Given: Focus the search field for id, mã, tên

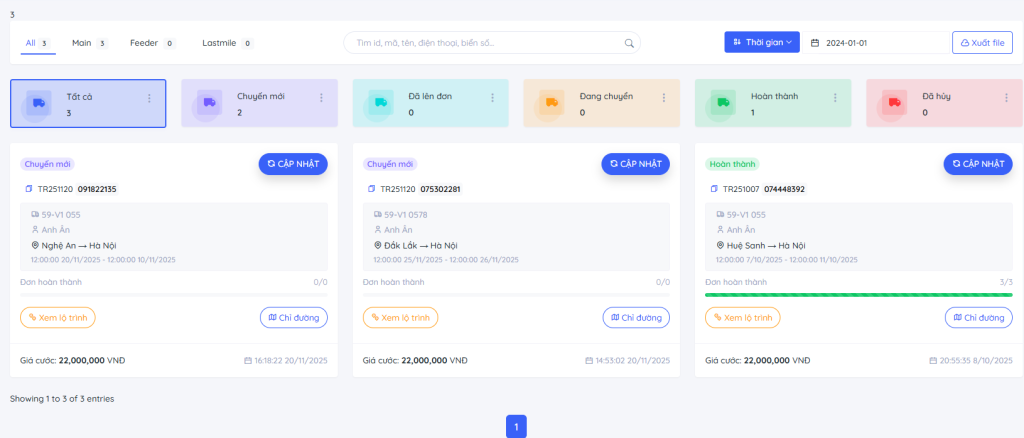Looking at the screenshot, I should [x=485, y=43].
